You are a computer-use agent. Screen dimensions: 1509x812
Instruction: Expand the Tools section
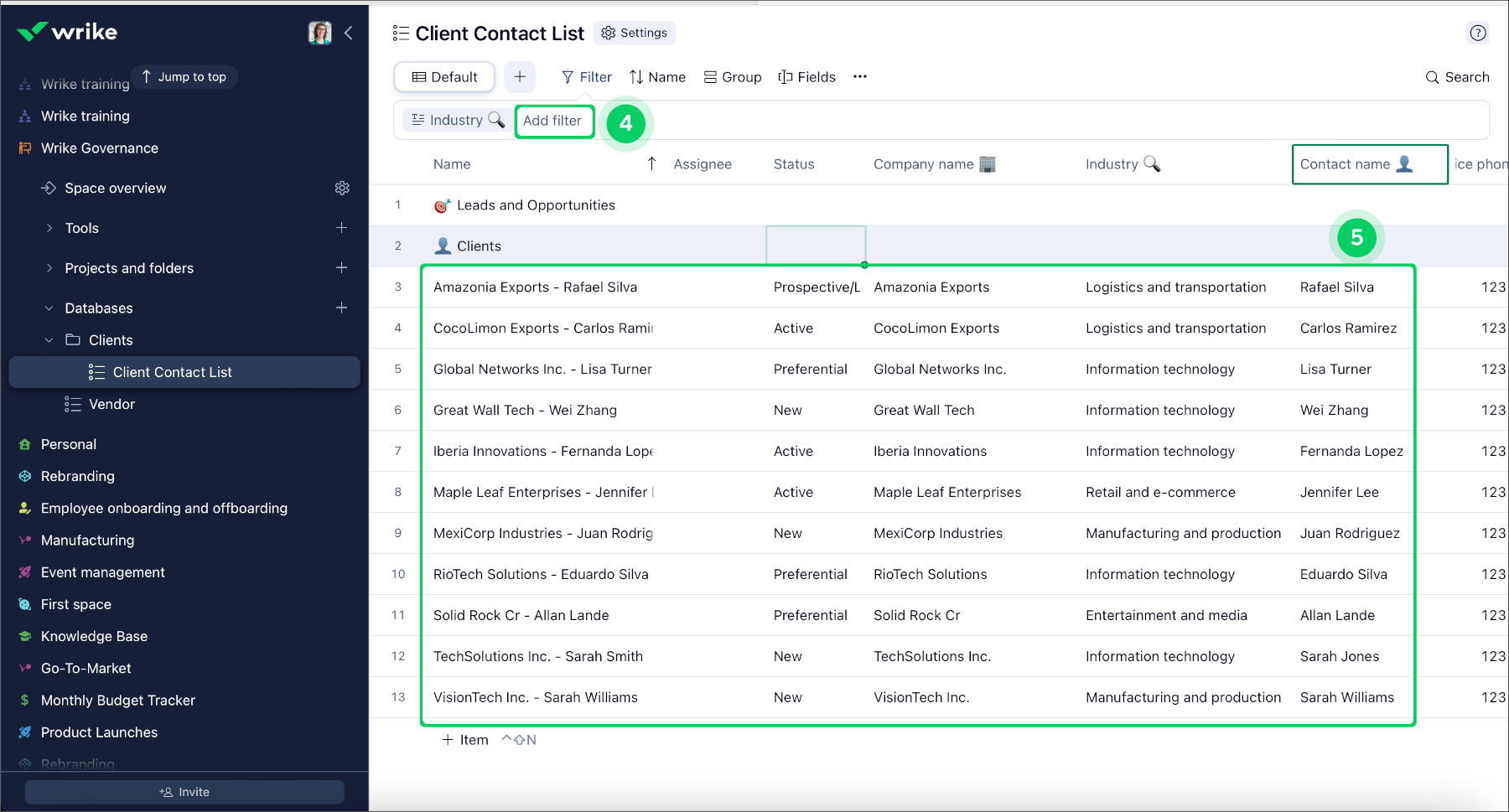tap(49, 228)
